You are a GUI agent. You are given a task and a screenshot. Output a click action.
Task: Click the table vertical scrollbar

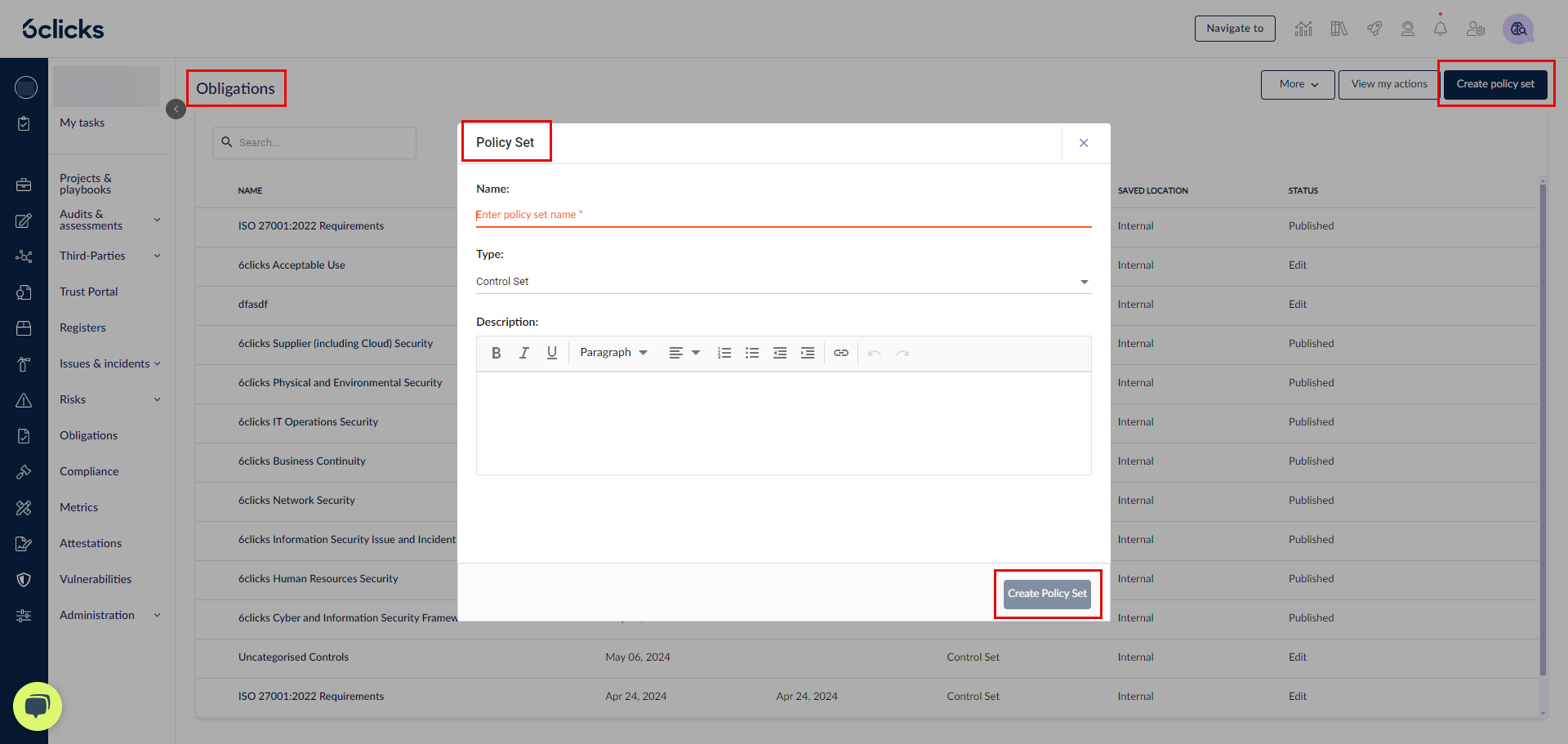coord(1543,429)
